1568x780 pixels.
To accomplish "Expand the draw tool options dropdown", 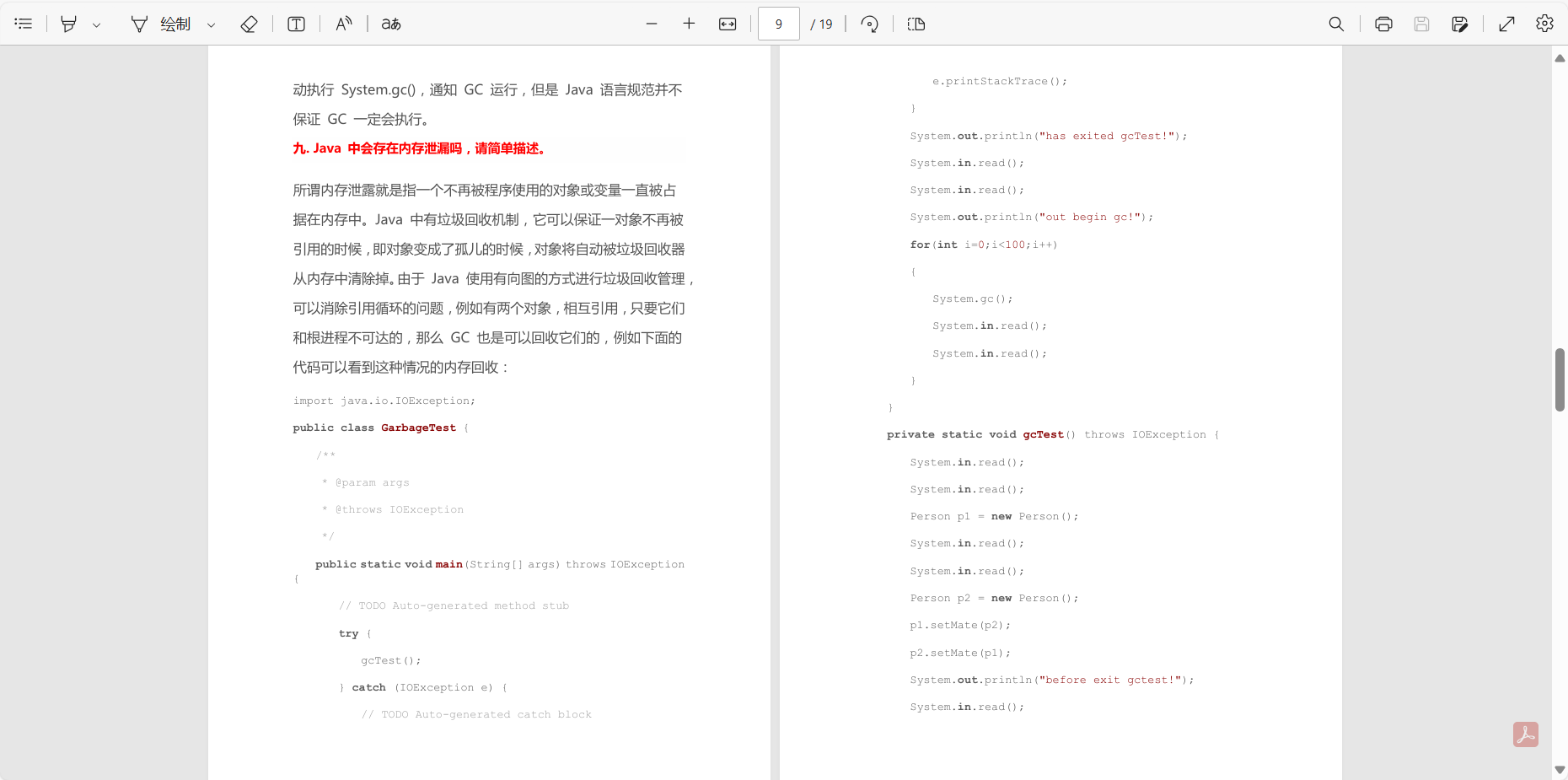I will [211, 24].
